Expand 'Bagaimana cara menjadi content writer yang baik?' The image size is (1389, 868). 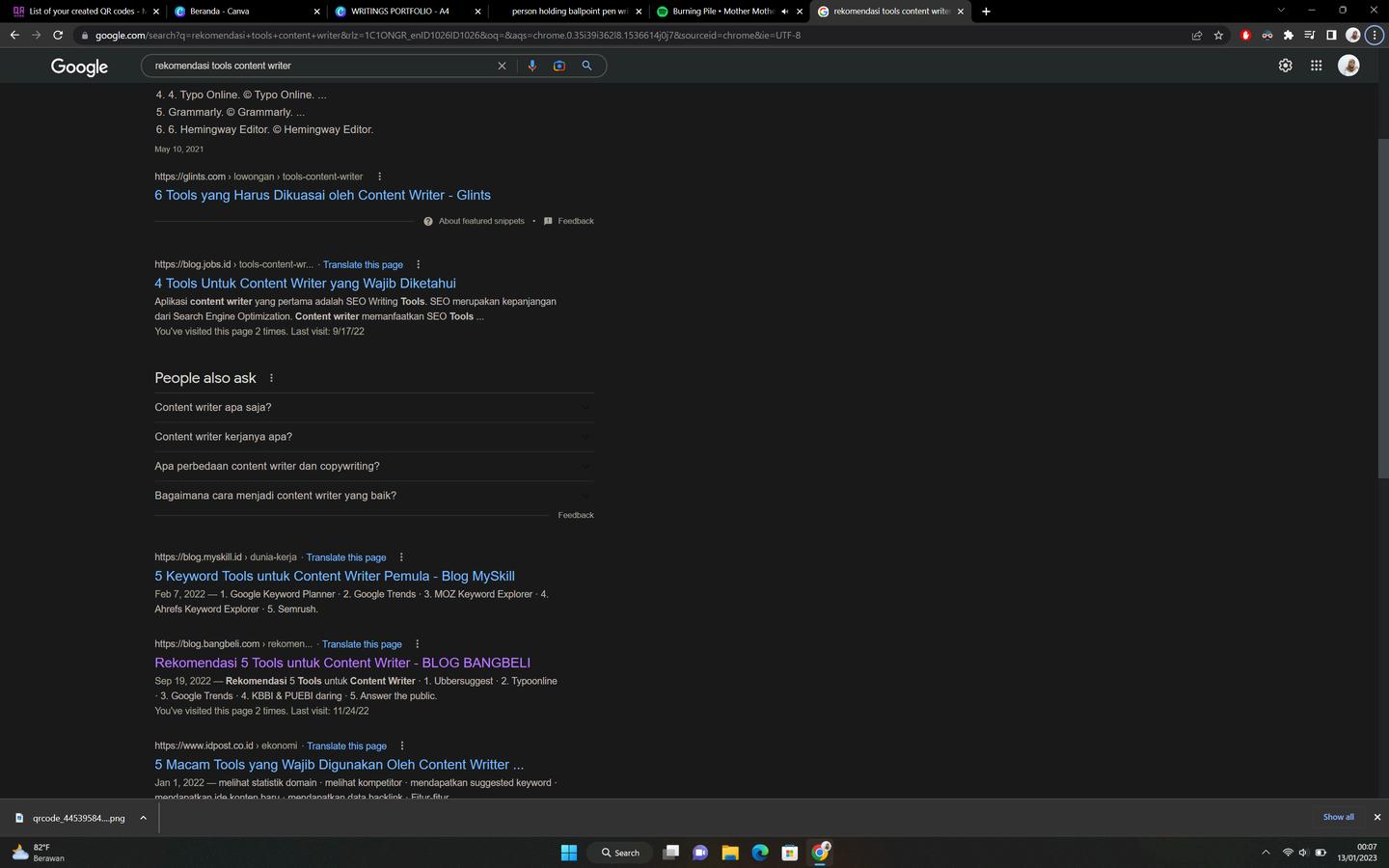click(x=374, y=496)
